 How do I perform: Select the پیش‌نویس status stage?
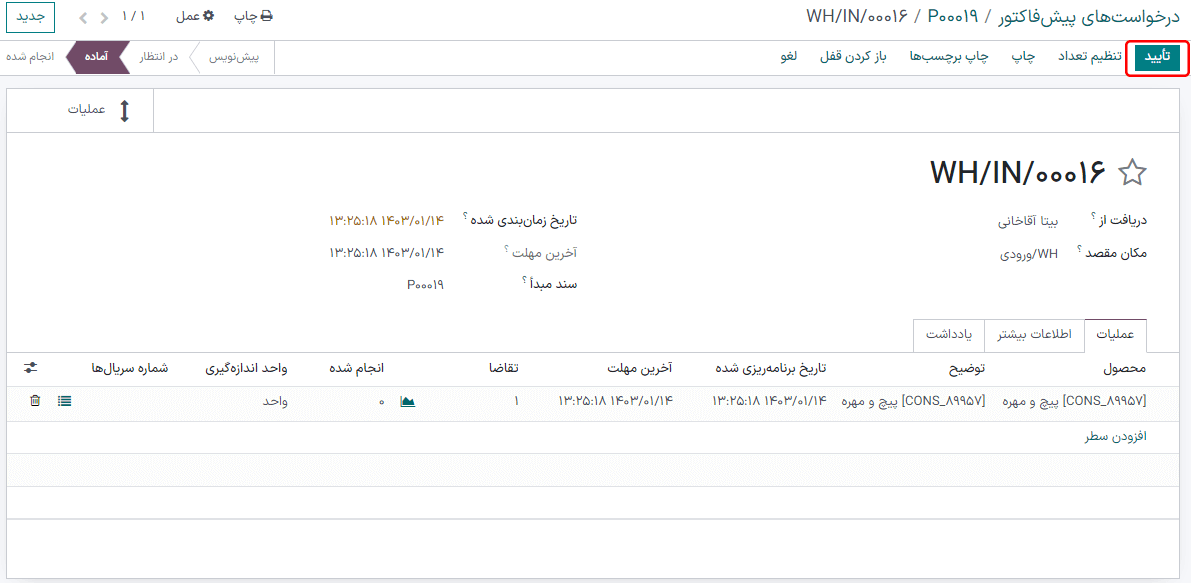tap(234, 58)
